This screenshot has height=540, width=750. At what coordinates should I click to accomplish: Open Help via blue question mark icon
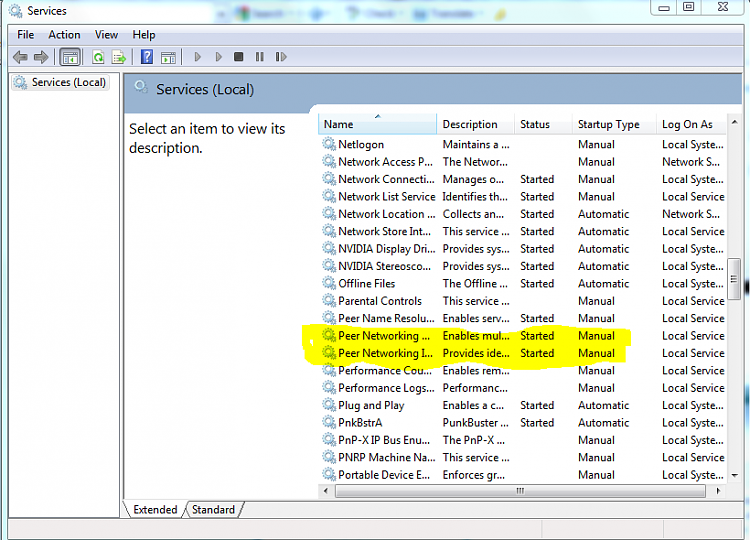pyautogui.click(x=147, y=57)
